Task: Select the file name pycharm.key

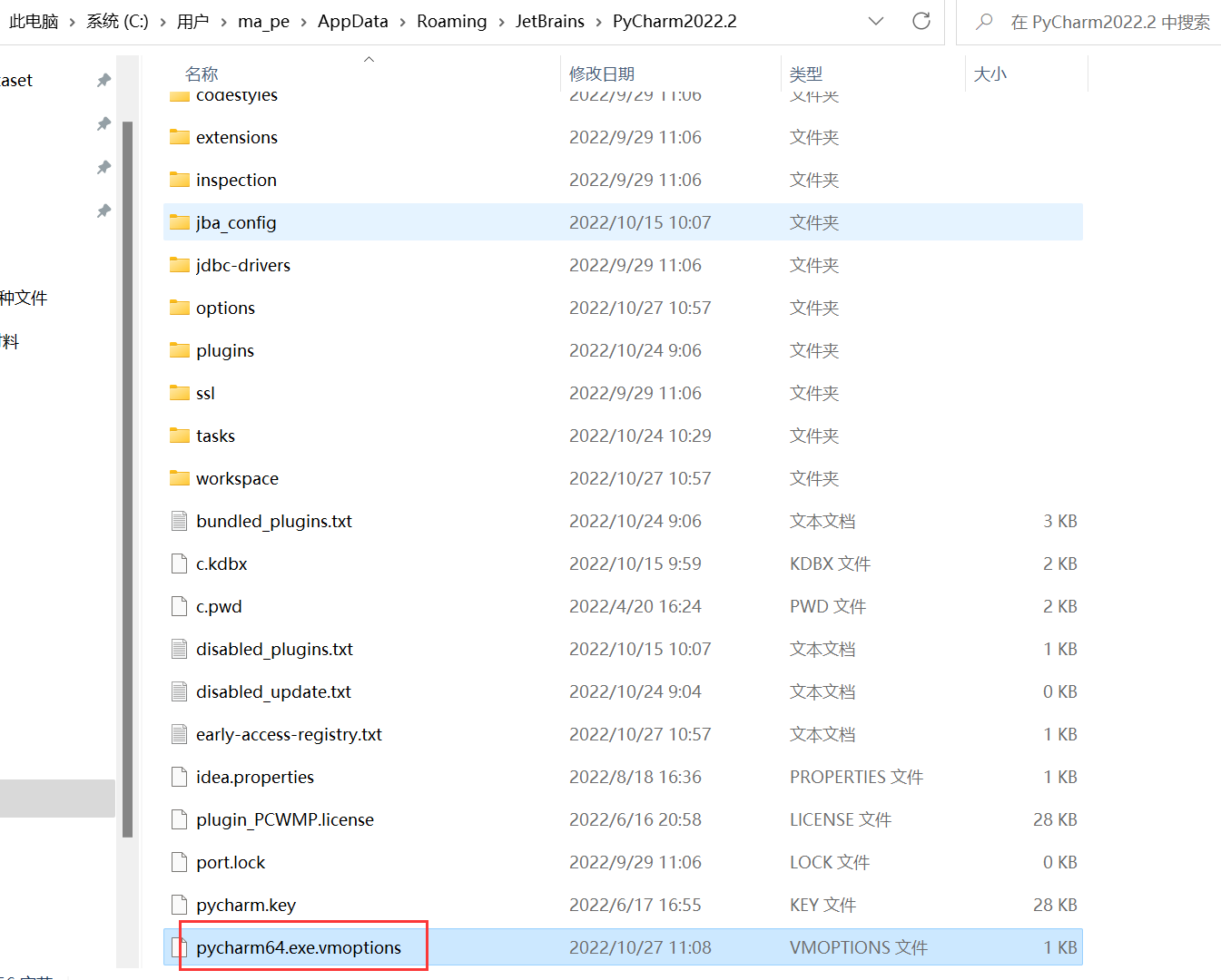Action: click(246, 905)
